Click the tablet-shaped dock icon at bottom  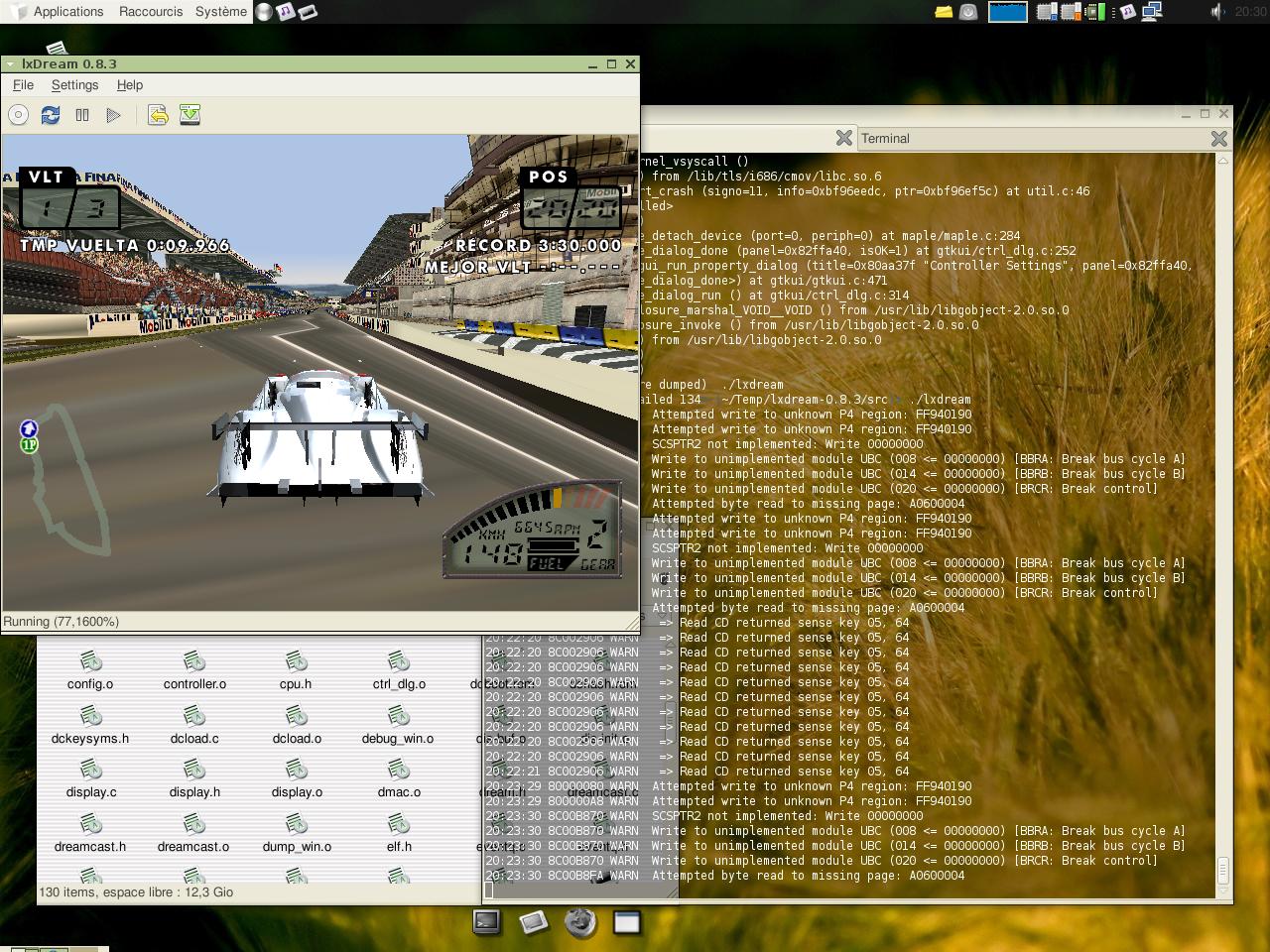(x=534, y=922)
